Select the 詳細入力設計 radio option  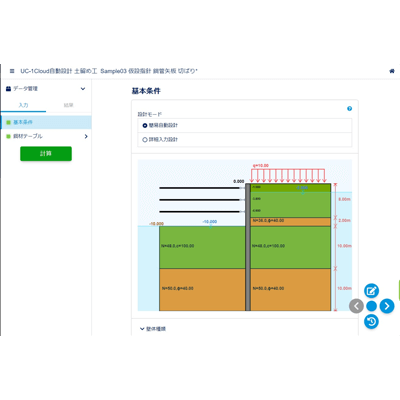(x=145, y=140)
